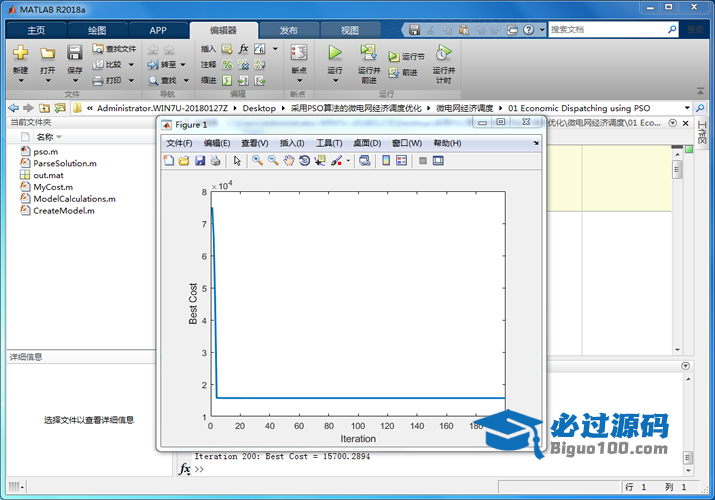The image size is (715, 500).
Task: Expand the Save dropdown arrow
Action: (x=75, y=81)
